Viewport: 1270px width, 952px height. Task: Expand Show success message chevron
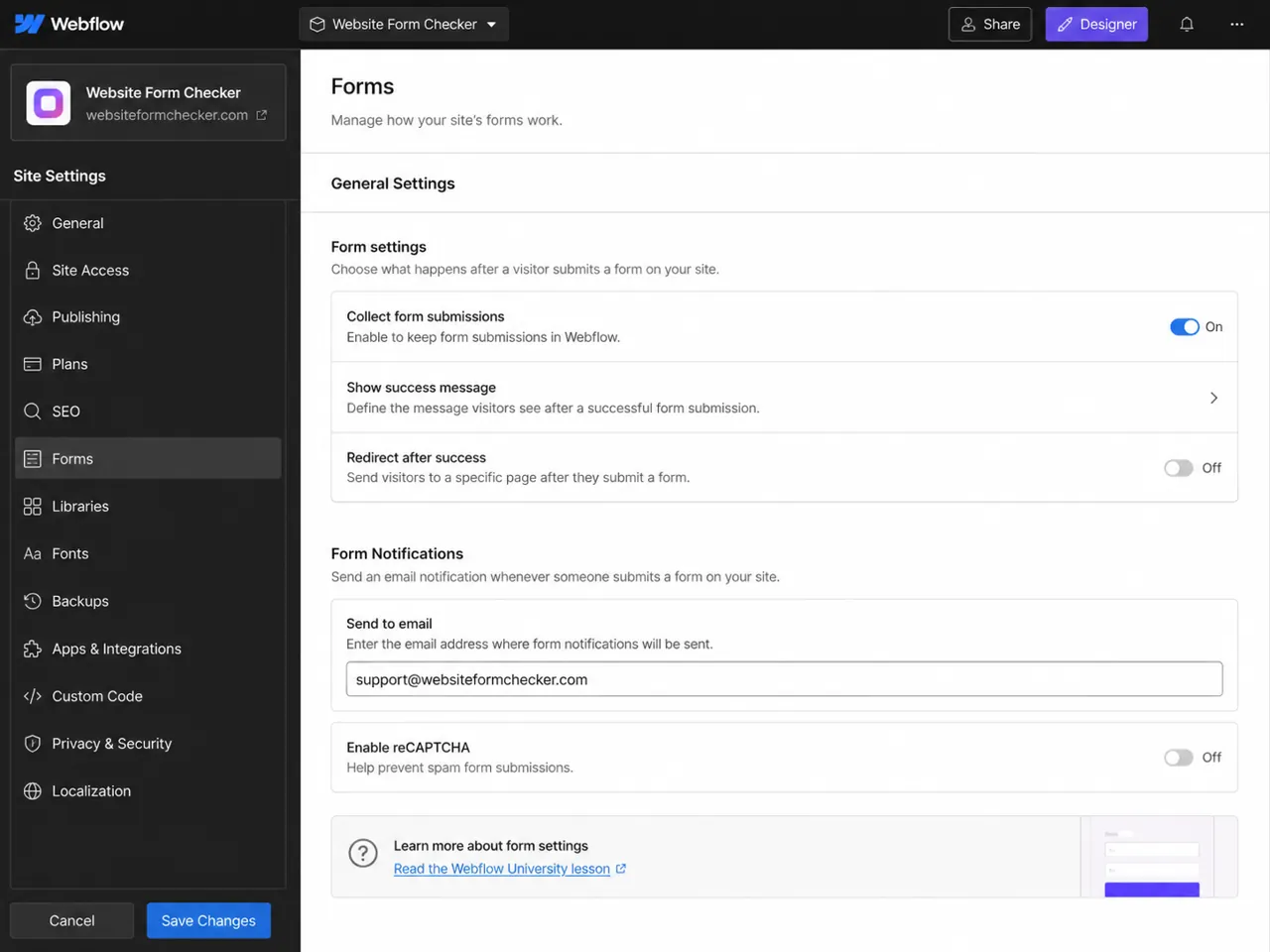tap(1213, 398)
